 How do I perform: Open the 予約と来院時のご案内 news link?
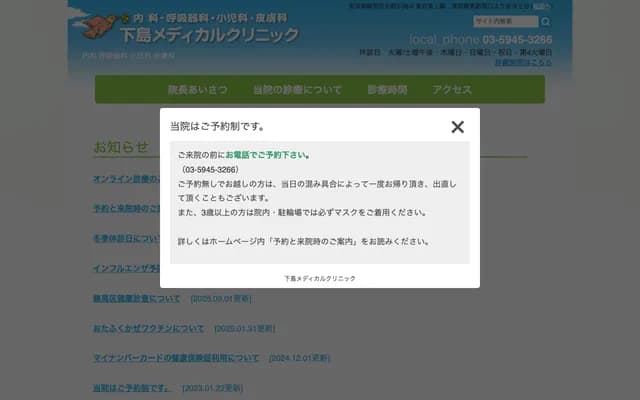click(x=126, y=208)
